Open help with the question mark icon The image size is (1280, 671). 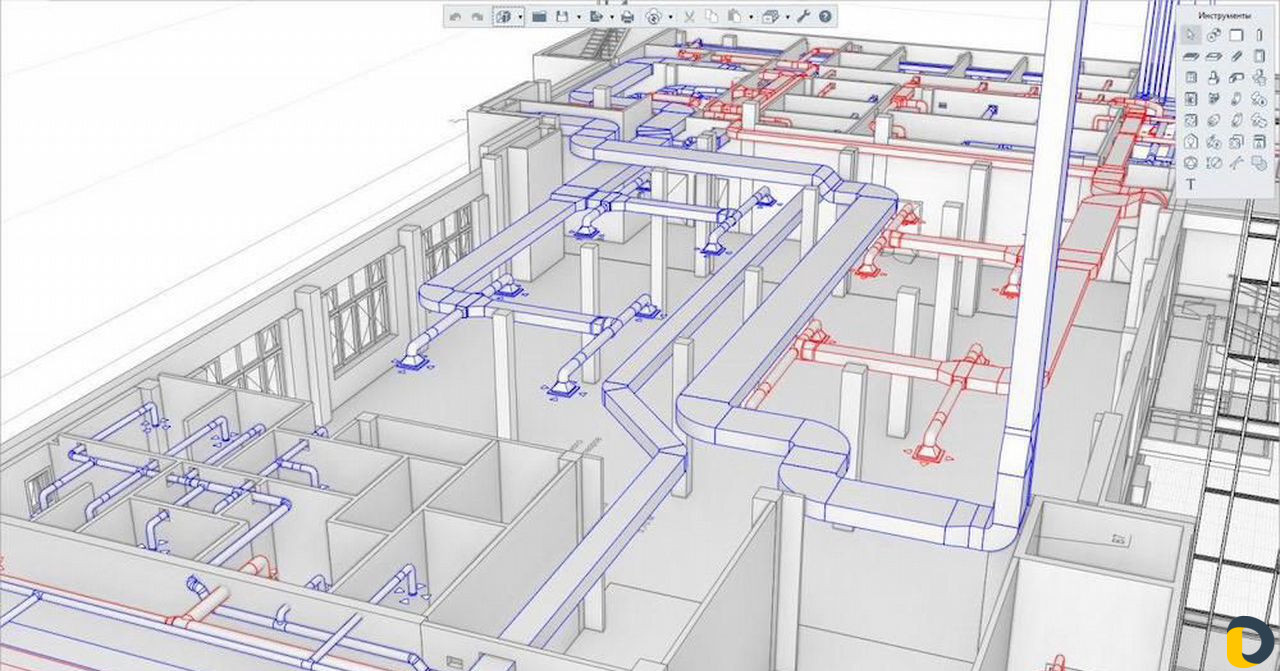[825, 17]
